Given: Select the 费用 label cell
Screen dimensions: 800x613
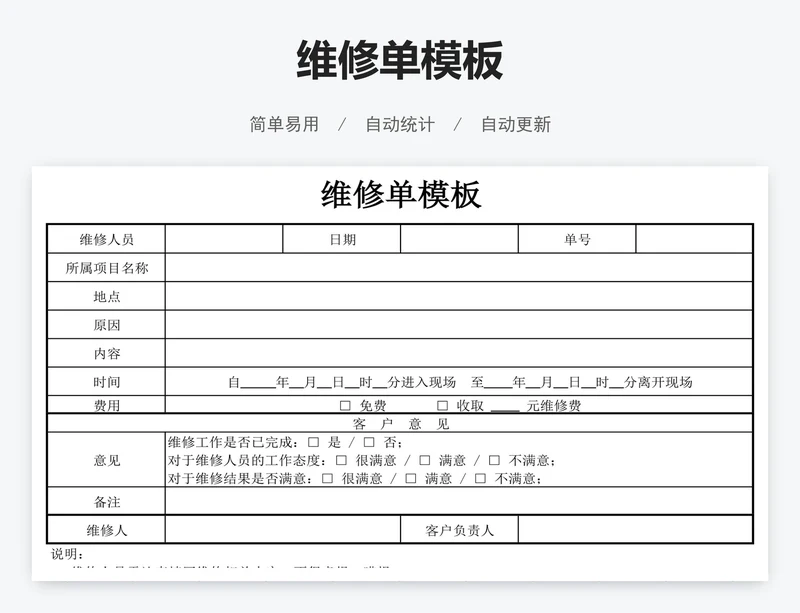Looking at the screenshot, I should click(x=107, y=405).
